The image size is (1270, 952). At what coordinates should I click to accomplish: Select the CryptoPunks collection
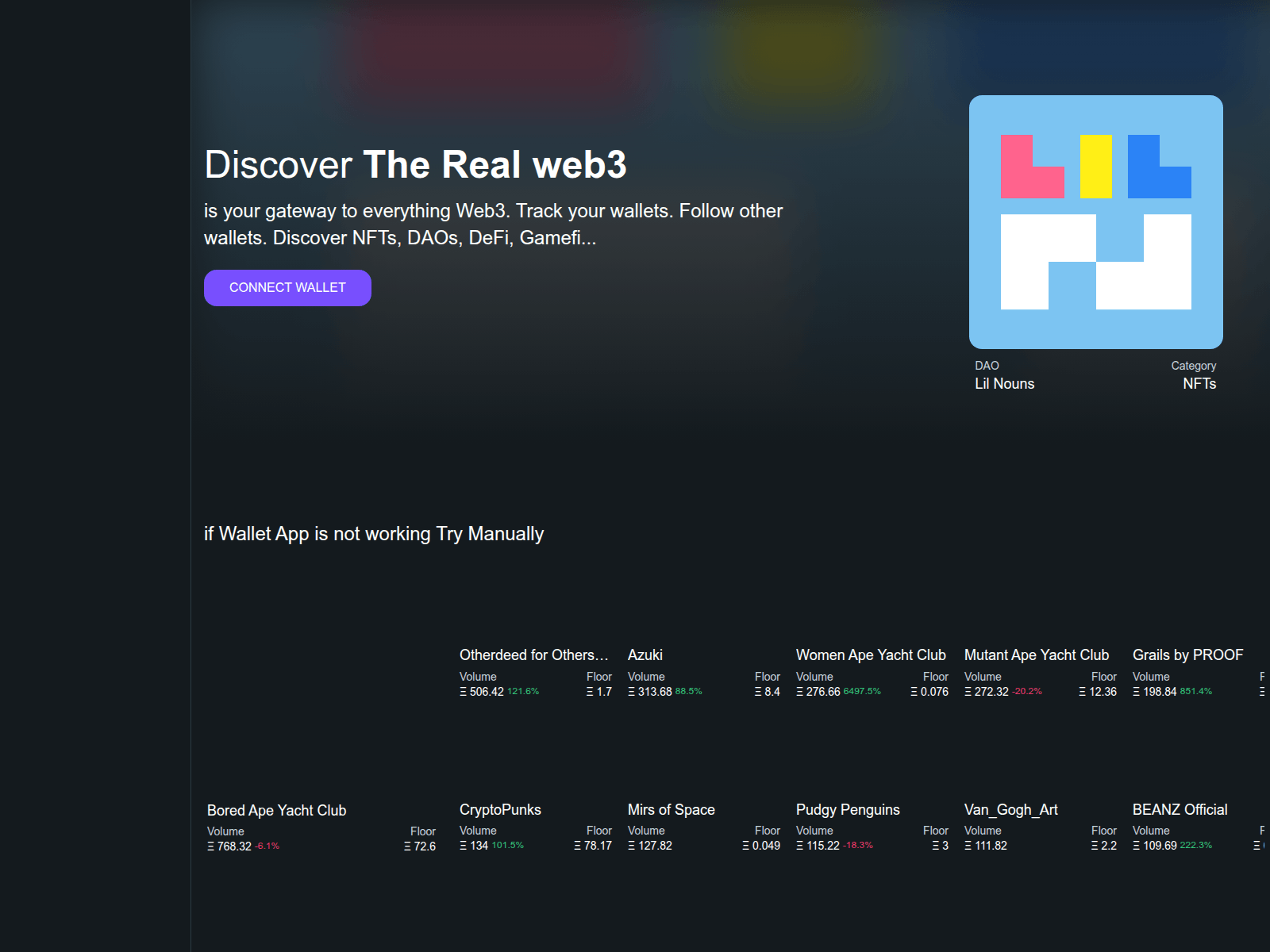tap(500, 810)
